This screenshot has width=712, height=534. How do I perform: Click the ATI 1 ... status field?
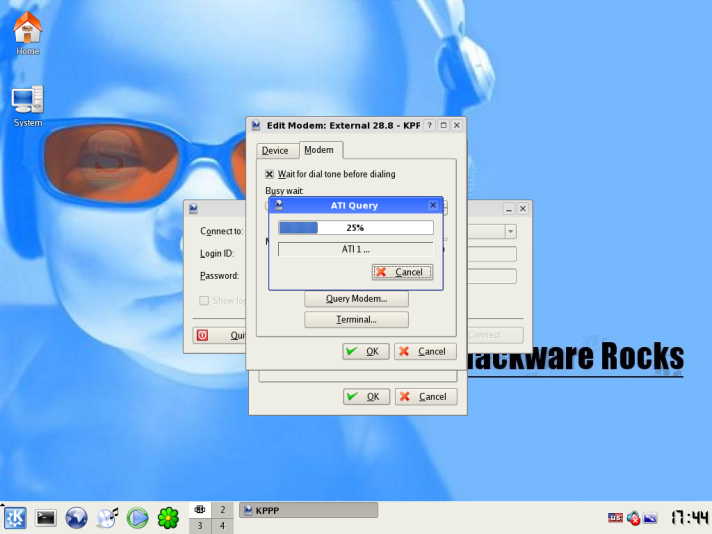point(356,249)
